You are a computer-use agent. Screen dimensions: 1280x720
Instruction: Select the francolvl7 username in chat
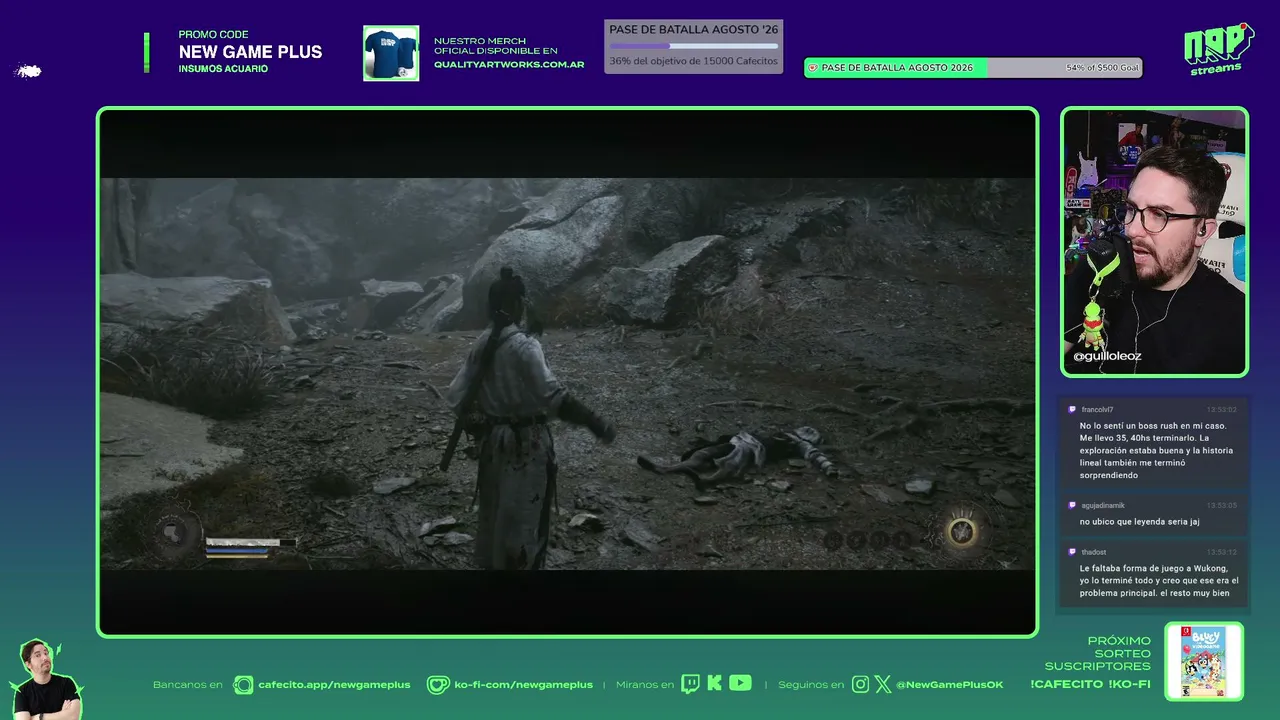[x=1097, y=409]
